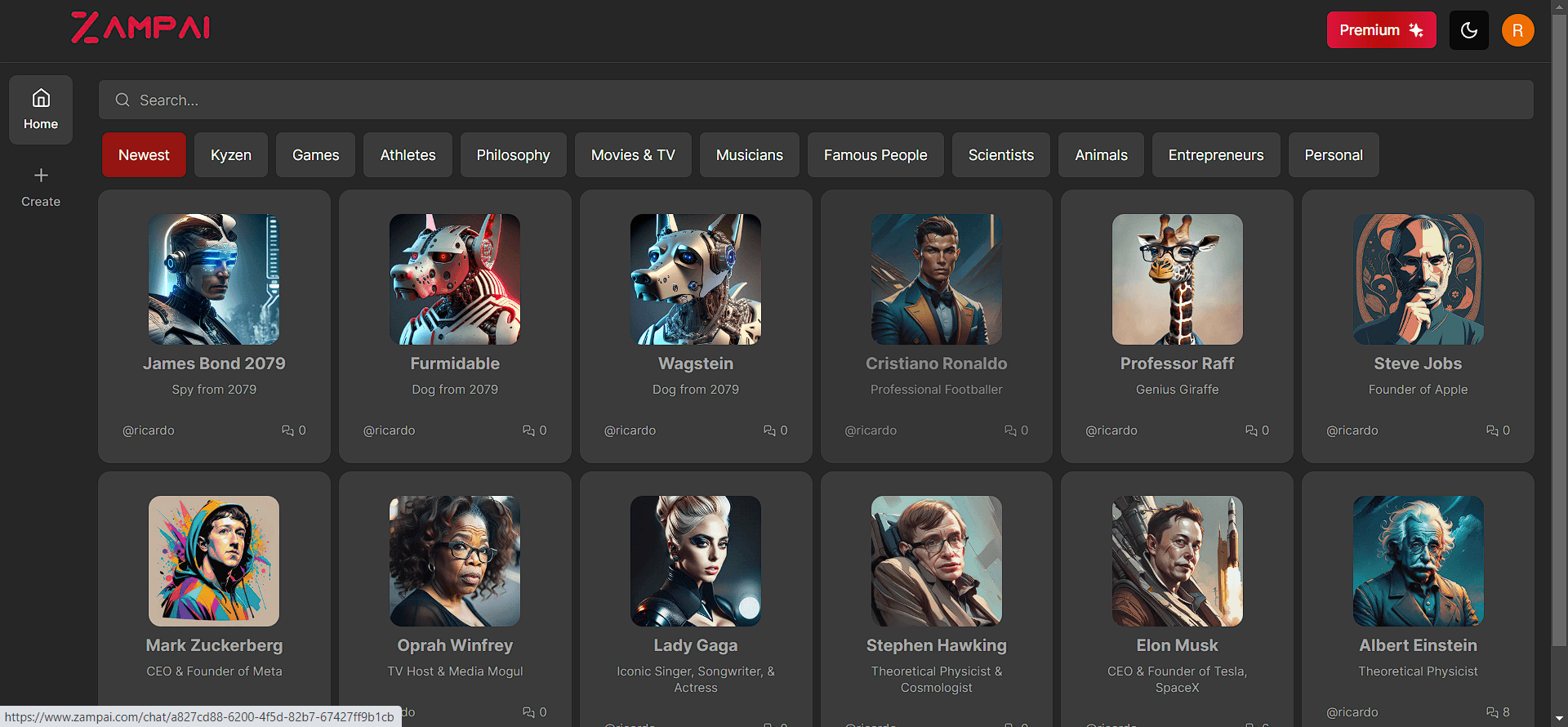This screenshot has width=1568, height=727.
Task: Click the Steve Jobs title
Action: 1419,363
